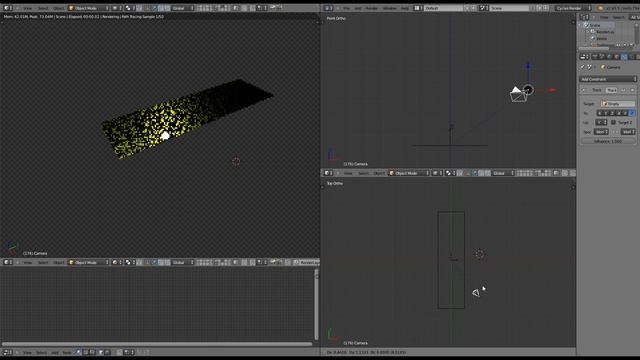This screenshot has height=360, width=640.
Task: Open Object menu below Front Ortho view
Action: pyautogui.click(x=379, y=173)
